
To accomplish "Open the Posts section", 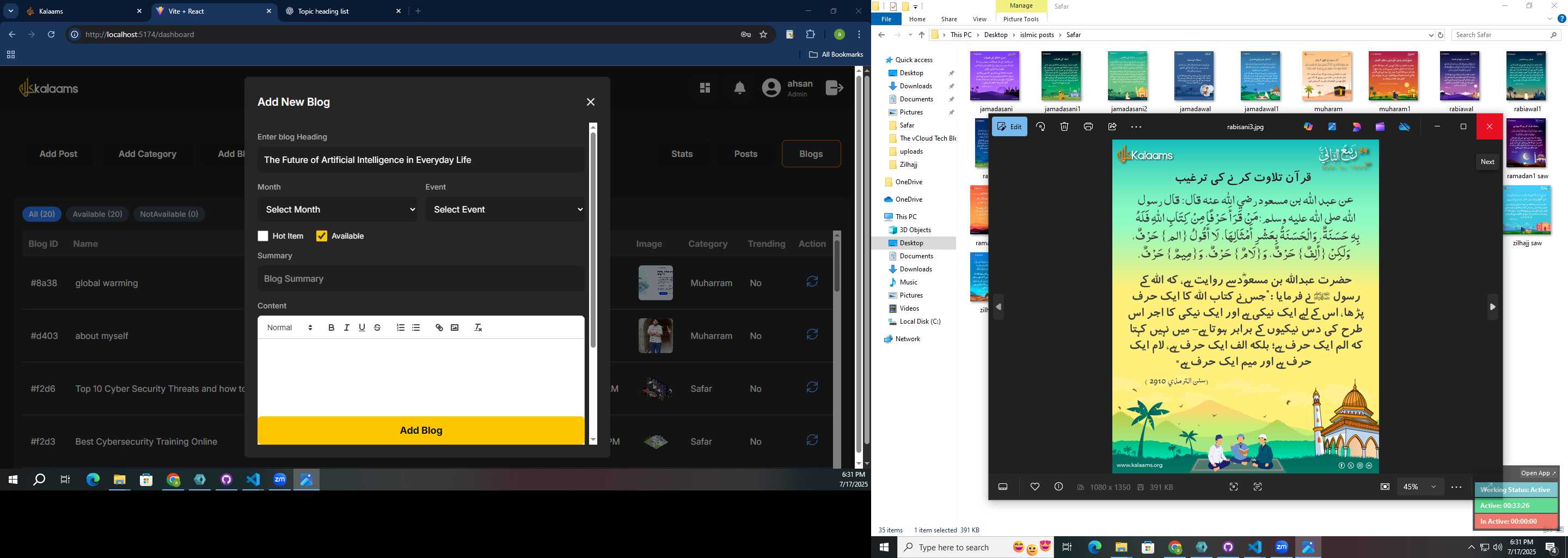I will (x=745, y=154).
